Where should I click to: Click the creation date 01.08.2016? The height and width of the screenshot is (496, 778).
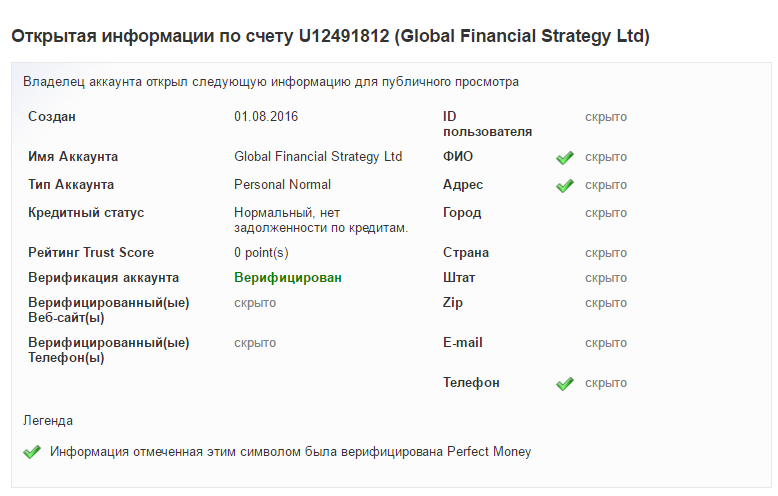click(266, 117)
